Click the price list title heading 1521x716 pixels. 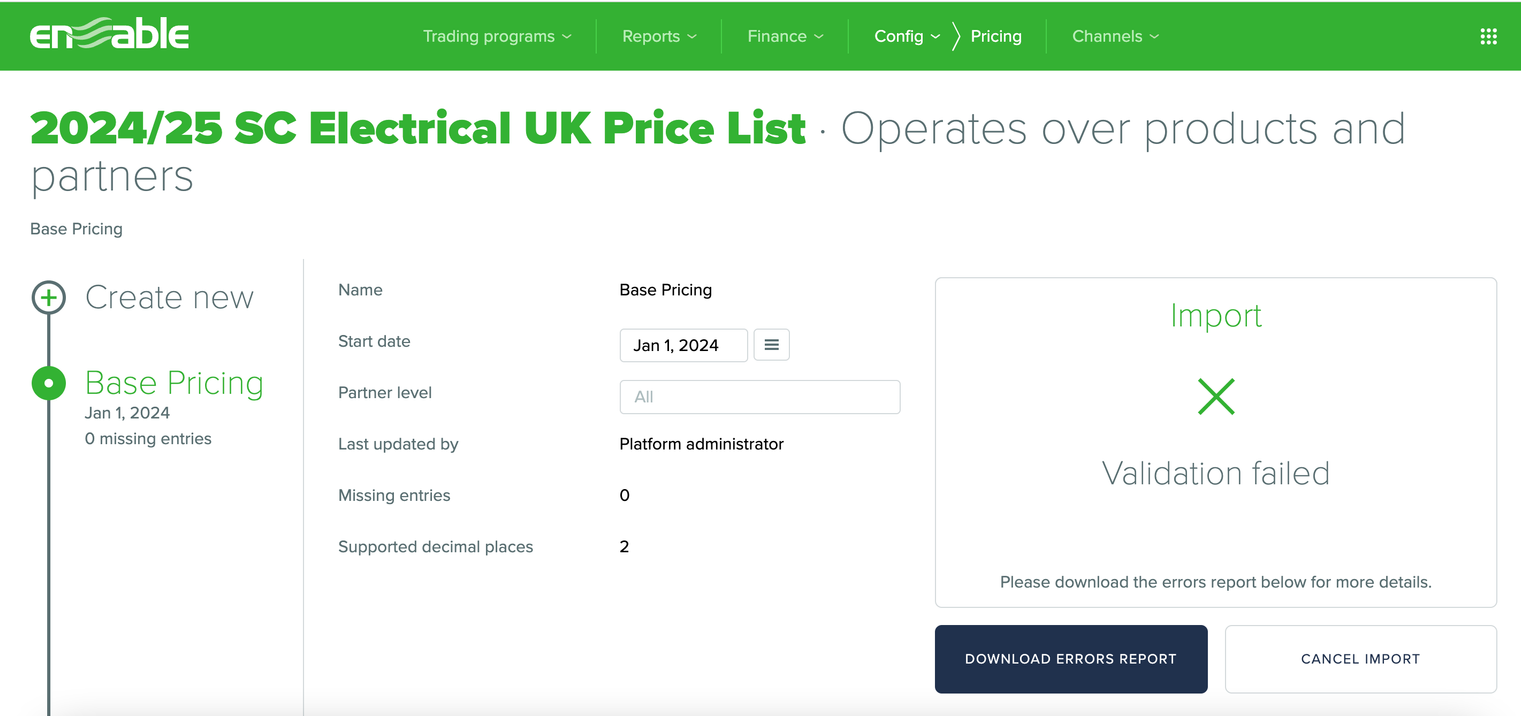418,129
